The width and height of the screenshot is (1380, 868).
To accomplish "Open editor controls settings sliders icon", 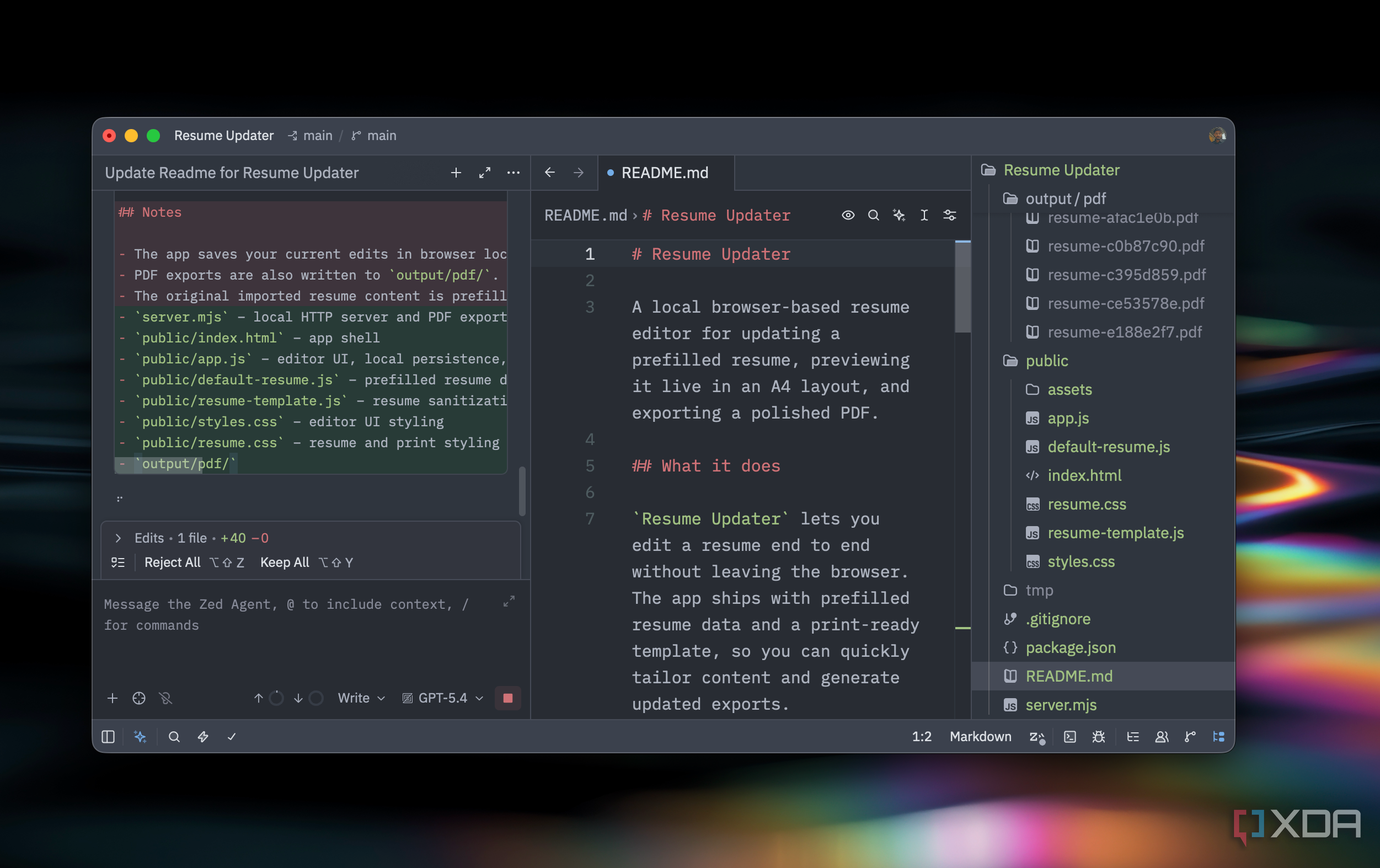I will [x=950, y=215].
